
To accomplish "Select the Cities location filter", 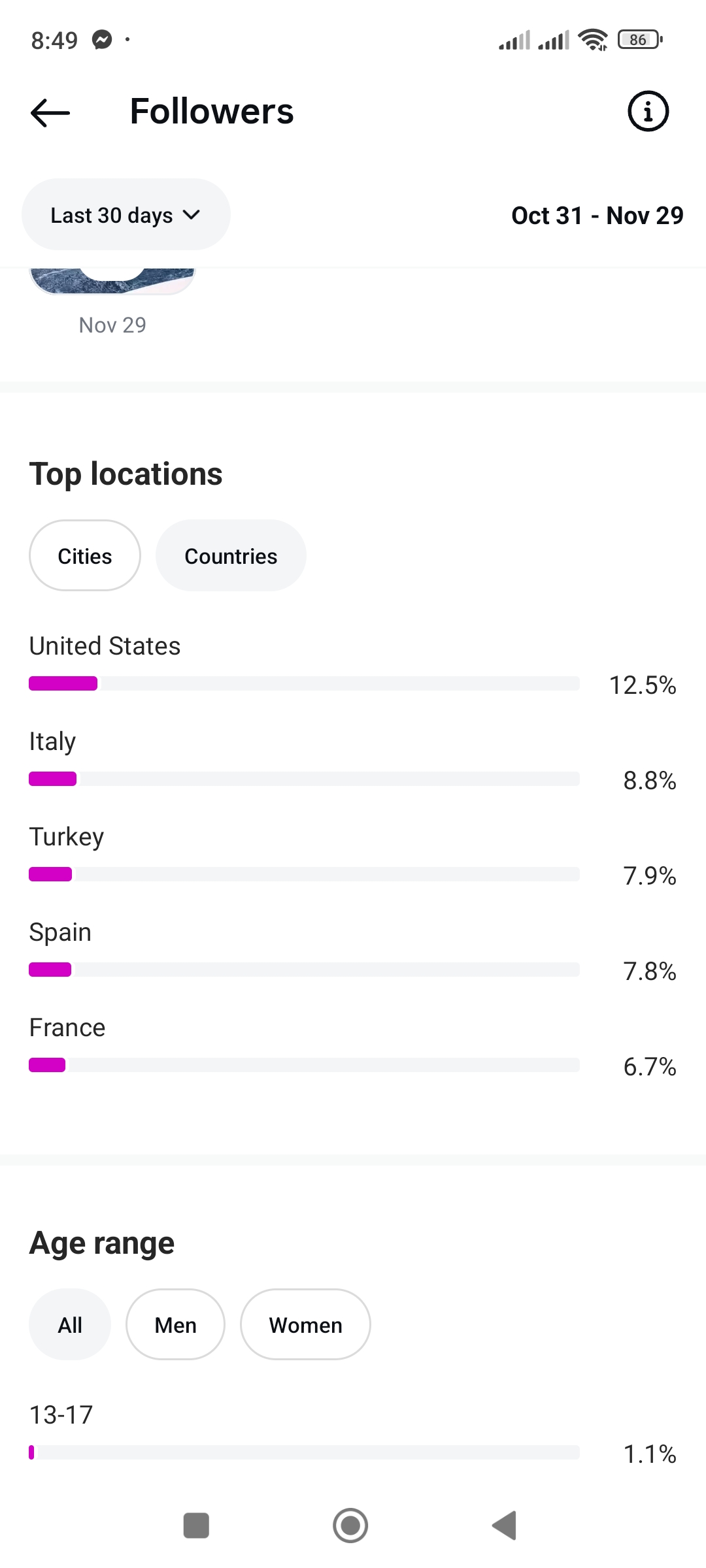I will coord(85,556).
